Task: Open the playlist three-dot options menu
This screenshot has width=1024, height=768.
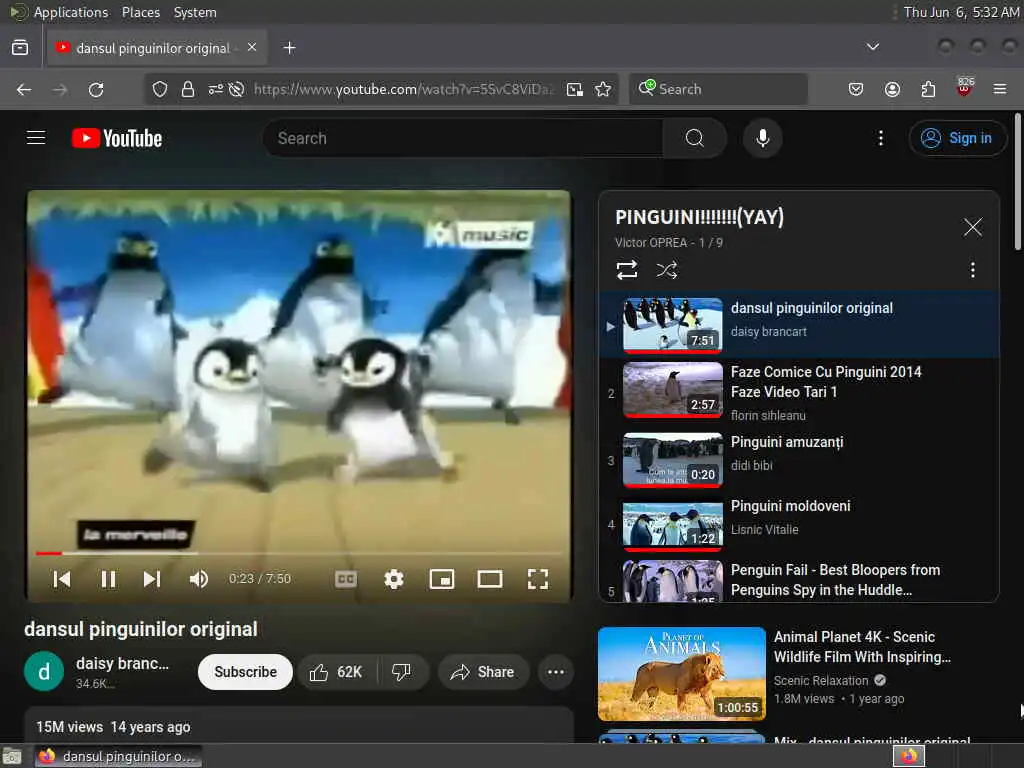Action: click(972, 270)
